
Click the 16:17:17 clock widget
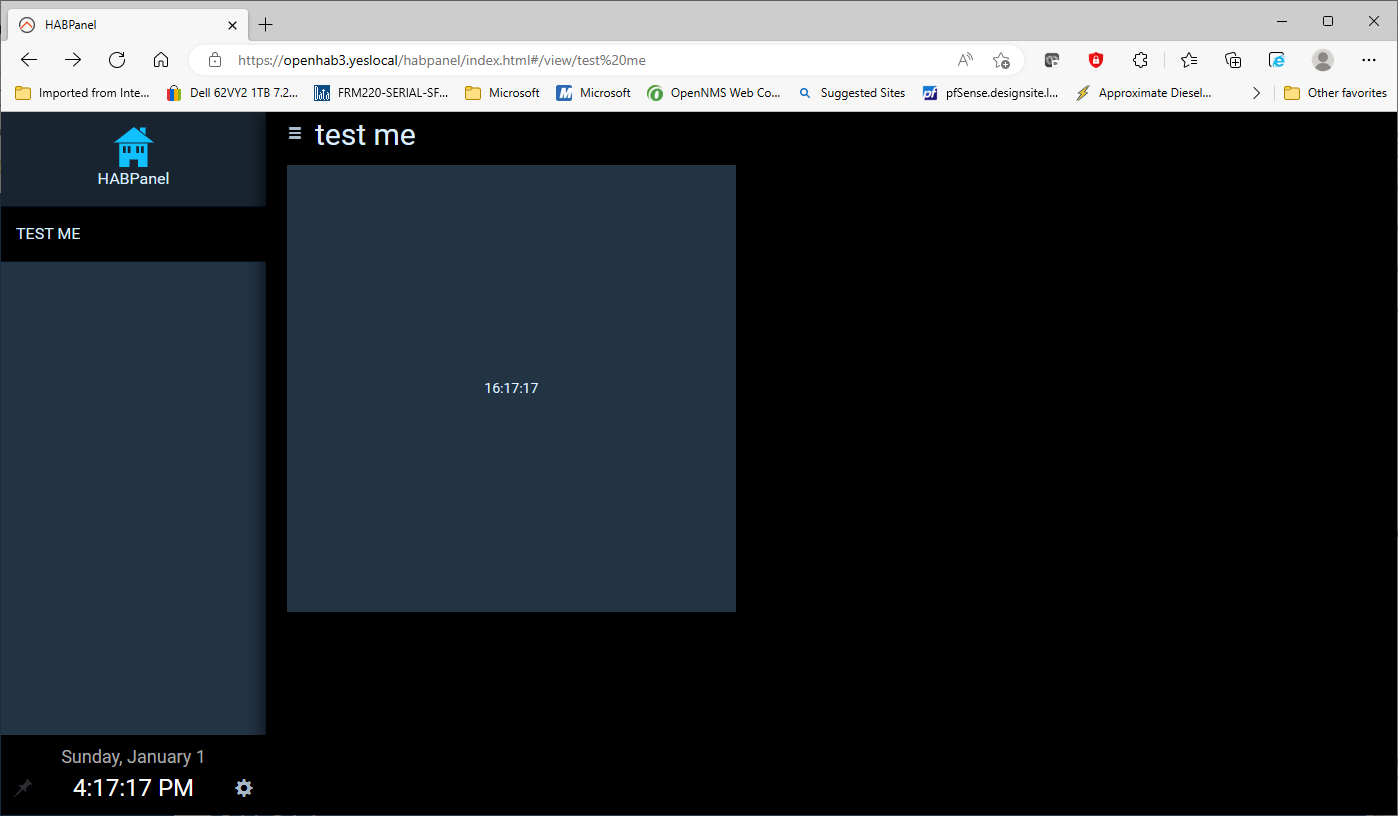click(x=511, y=388)
